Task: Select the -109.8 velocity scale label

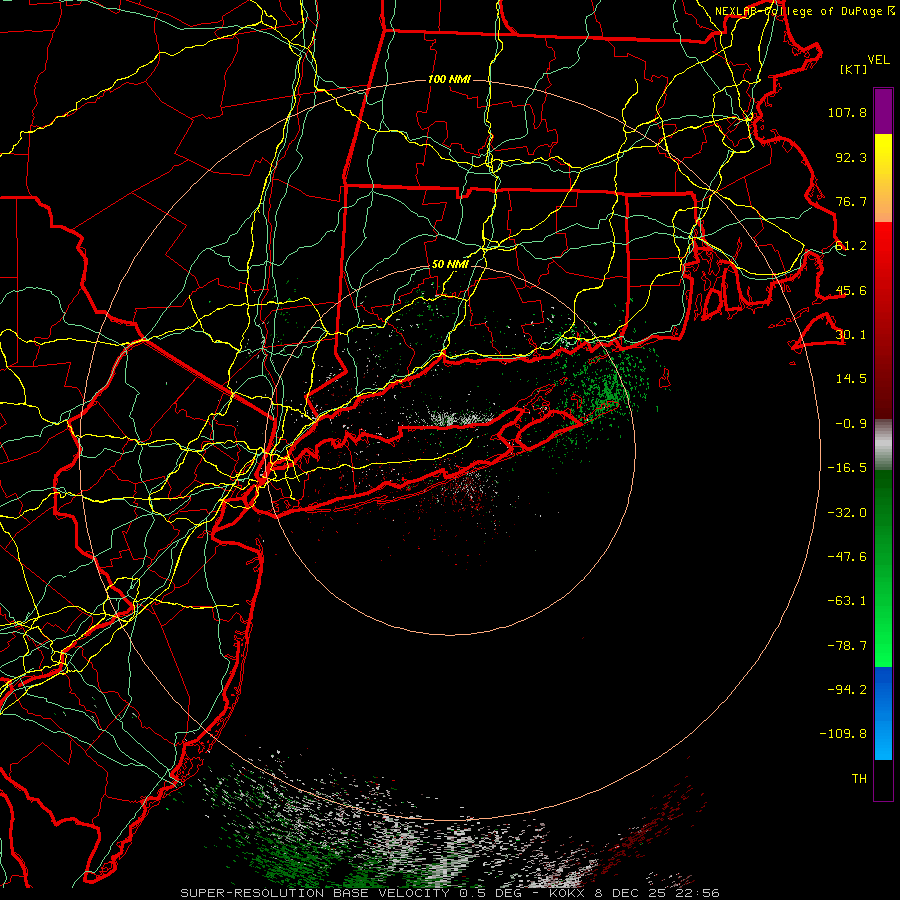Action: coord(843,734)
